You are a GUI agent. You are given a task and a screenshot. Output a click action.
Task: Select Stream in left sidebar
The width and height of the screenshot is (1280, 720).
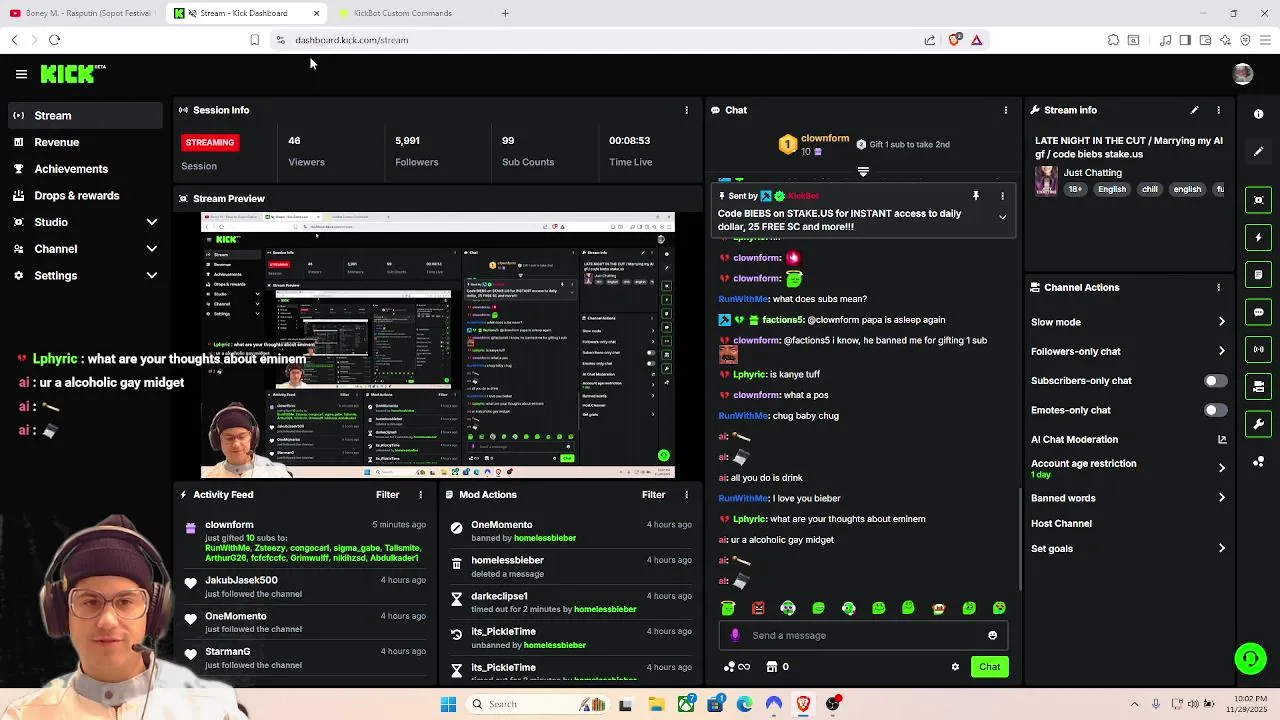pyautogui.click(x=83, y=116)
